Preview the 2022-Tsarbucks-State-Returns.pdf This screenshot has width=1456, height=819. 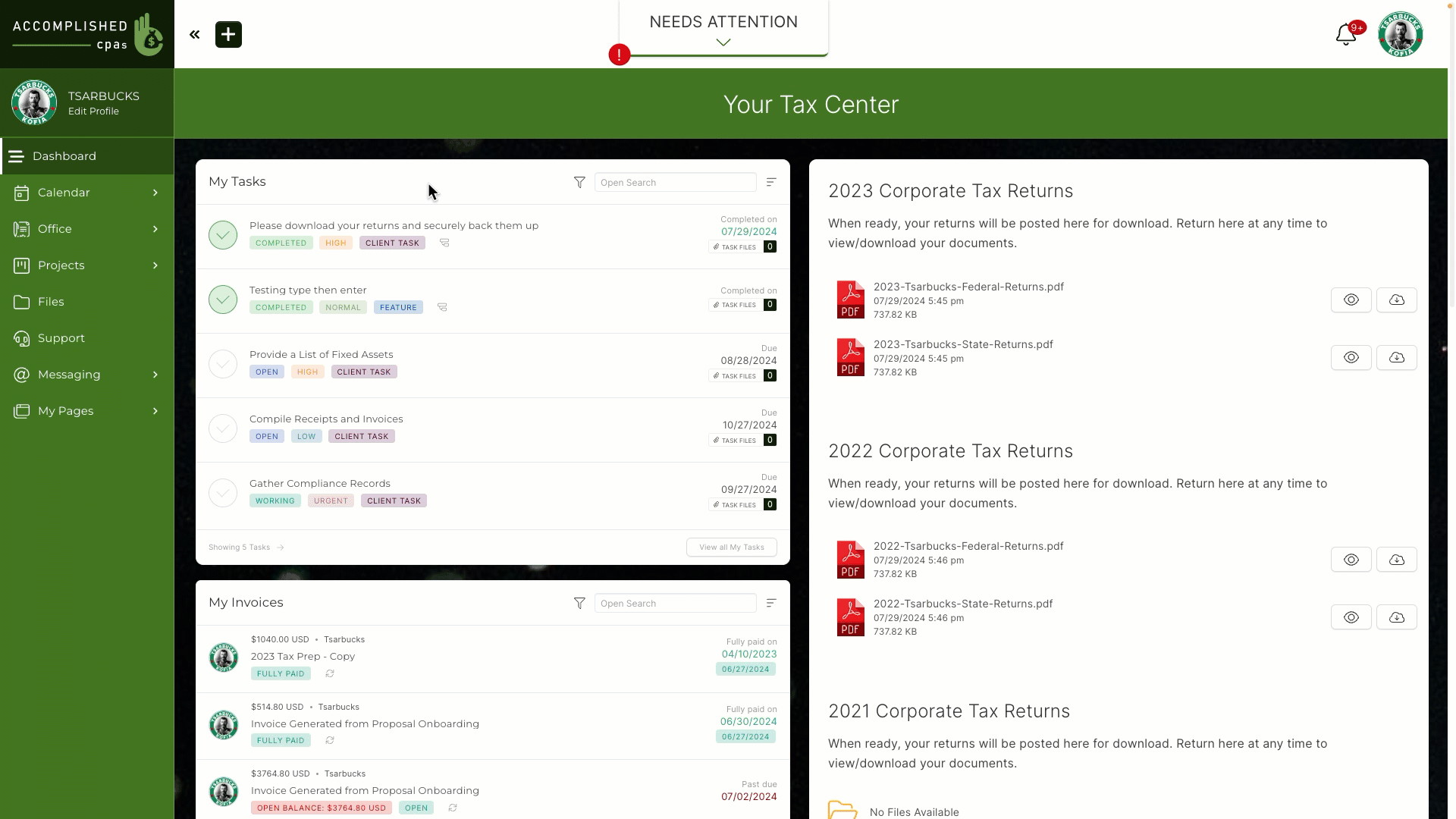coord(1351,616)
